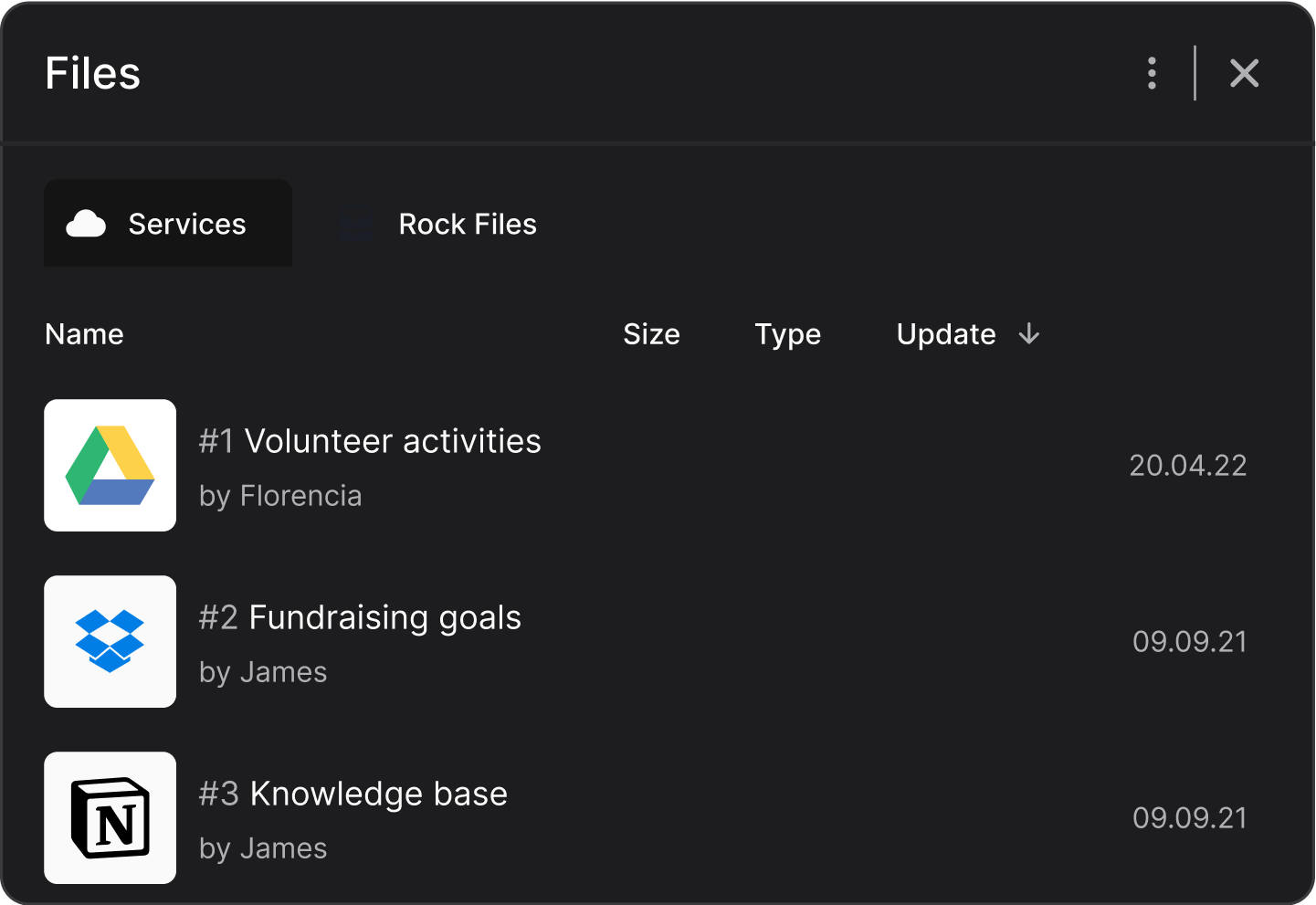
Task: Click by James under Fundraising goals
Action: (263, 671)
